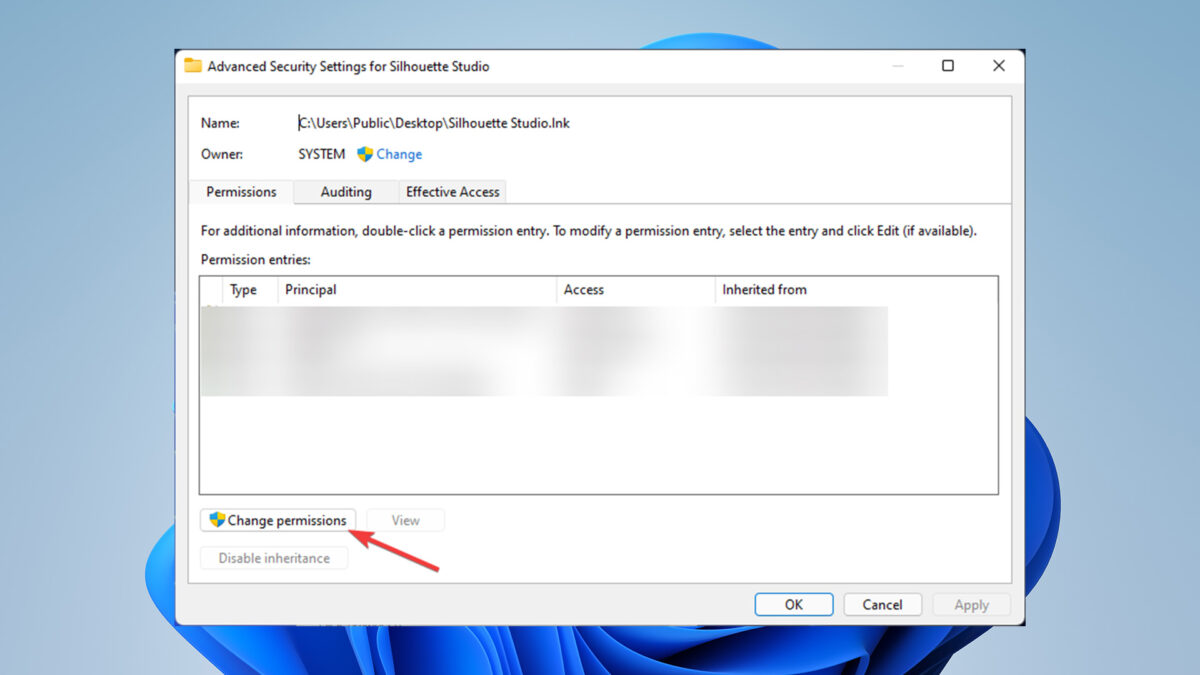Sort entries by Type column header
Image resolution: width=1200 pixels, height=675 pixels.
click(250, 290)
